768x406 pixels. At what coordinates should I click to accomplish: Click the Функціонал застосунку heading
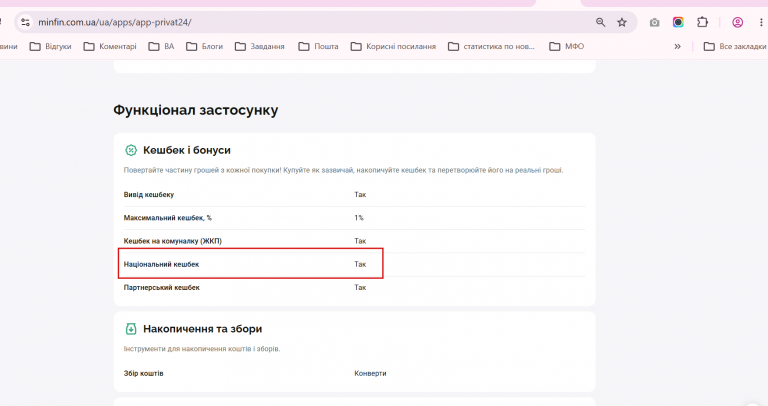[195, 110]
